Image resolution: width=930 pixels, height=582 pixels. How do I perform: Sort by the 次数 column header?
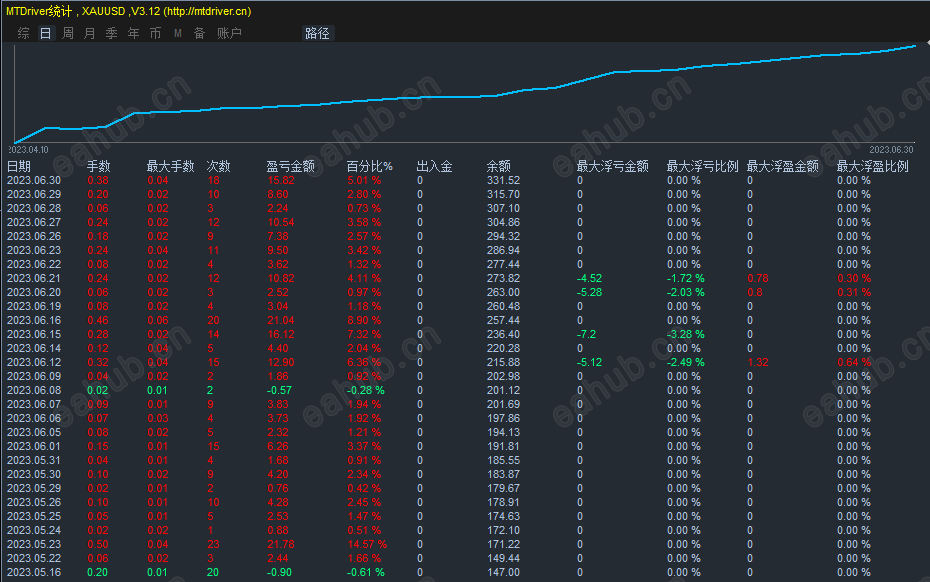coord(218,167)
